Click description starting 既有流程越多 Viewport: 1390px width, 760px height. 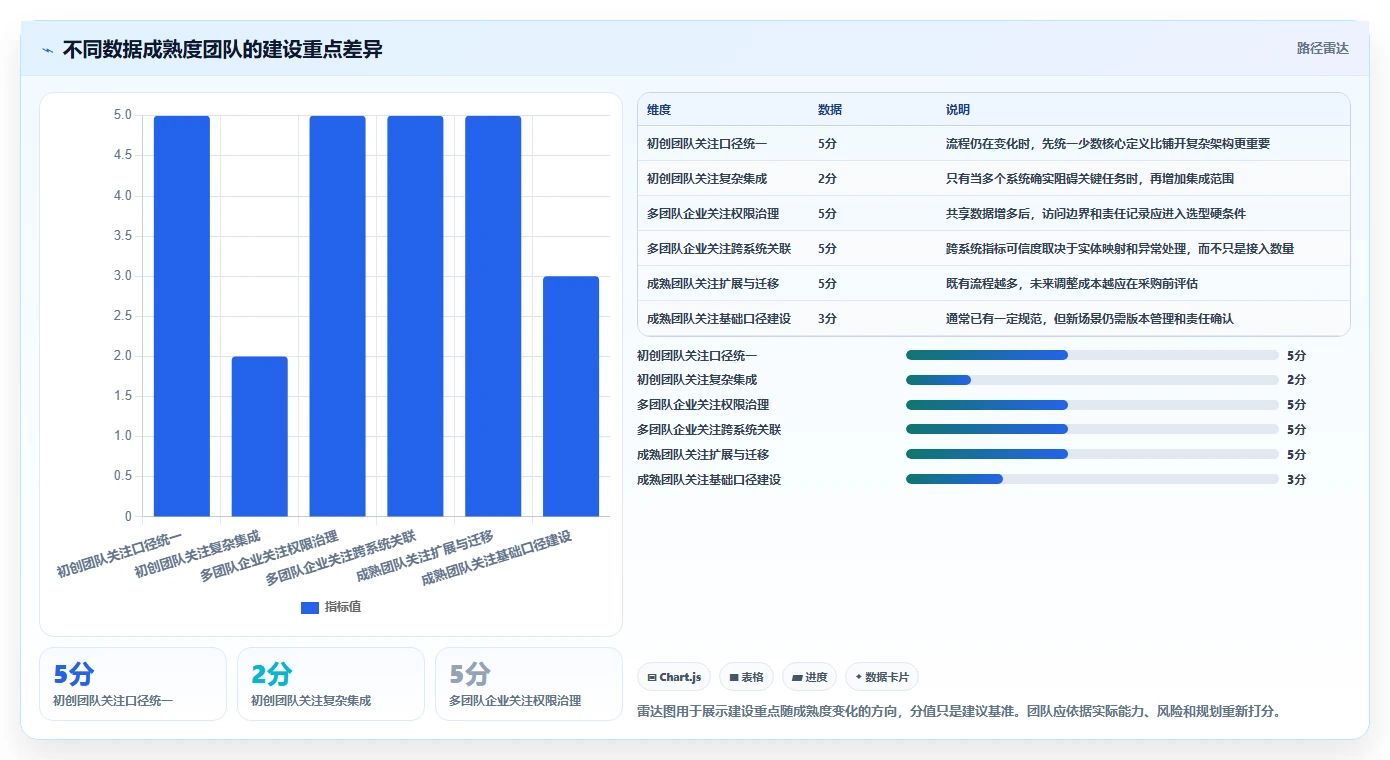tap(1072, 284)
